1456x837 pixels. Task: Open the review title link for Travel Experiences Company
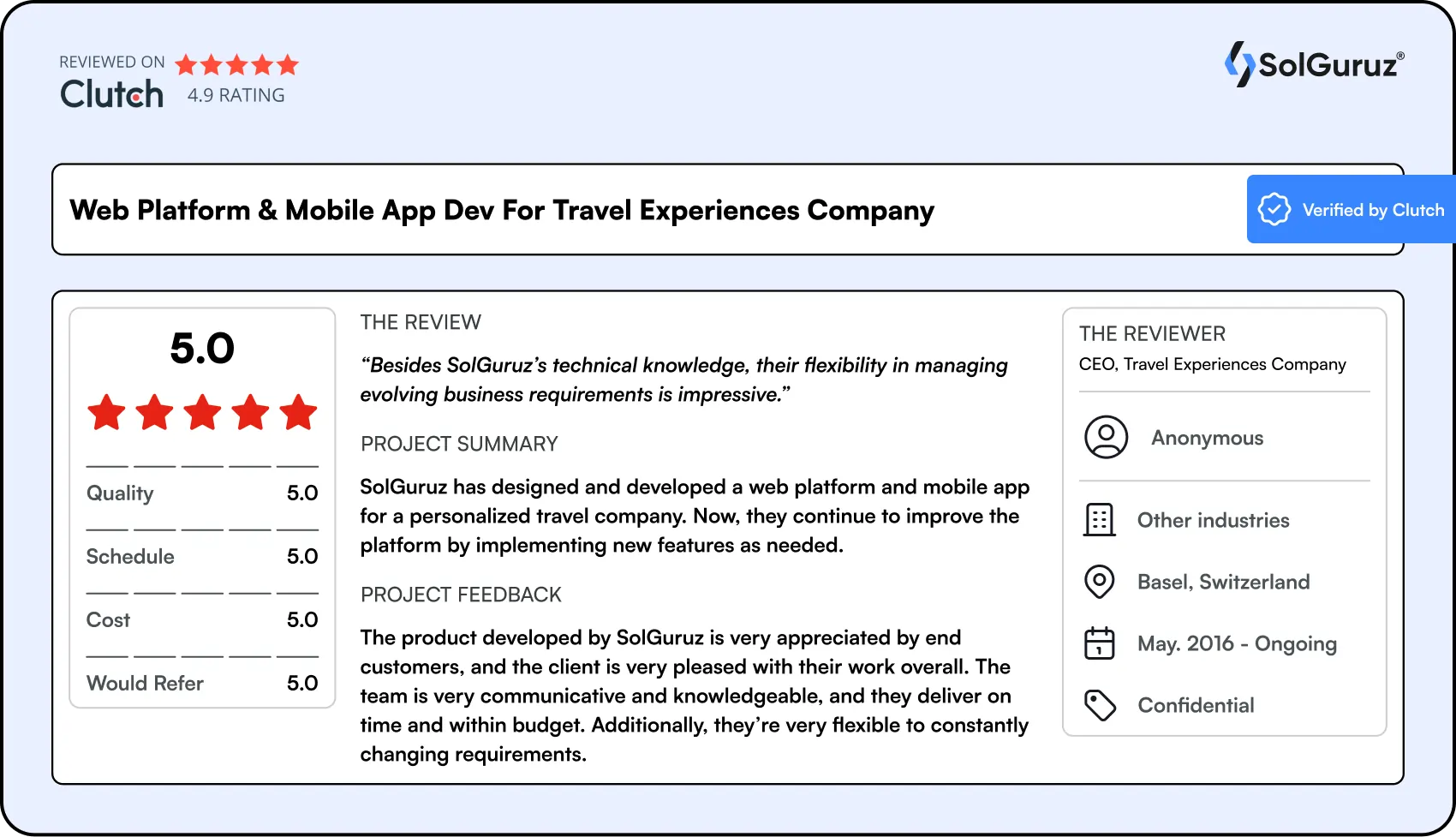(x=502, y=210)
